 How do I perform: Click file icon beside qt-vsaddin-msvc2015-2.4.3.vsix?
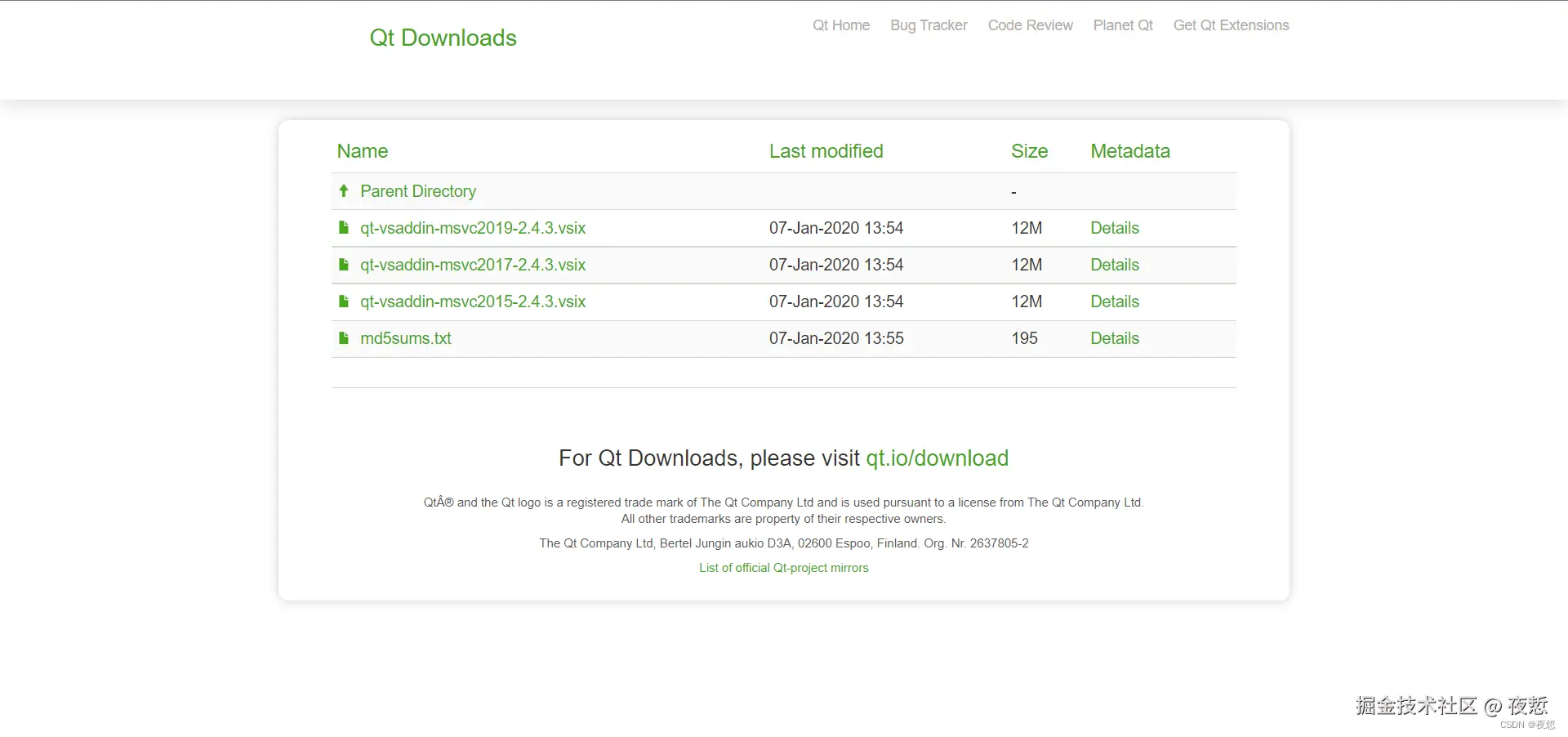pyautogui.click(x=344, y=301)
